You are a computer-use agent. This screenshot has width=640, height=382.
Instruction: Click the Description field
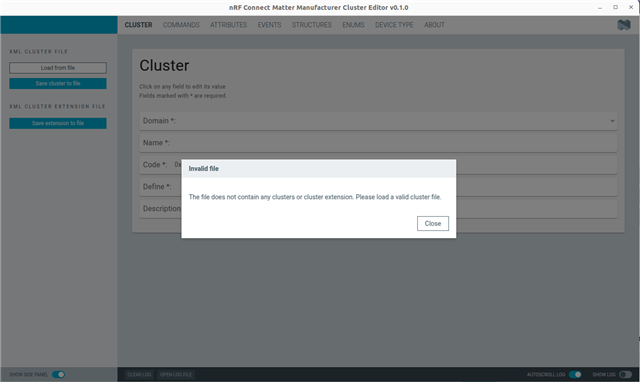(378, 209)
